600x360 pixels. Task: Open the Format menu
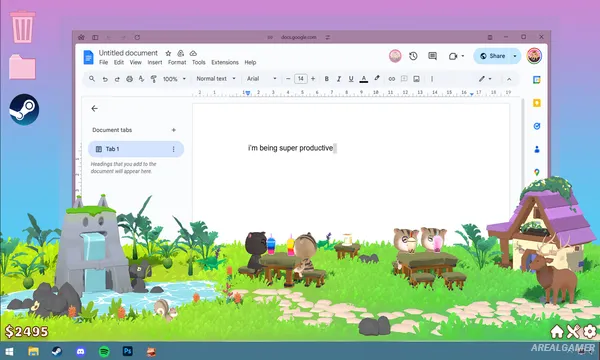177,62
